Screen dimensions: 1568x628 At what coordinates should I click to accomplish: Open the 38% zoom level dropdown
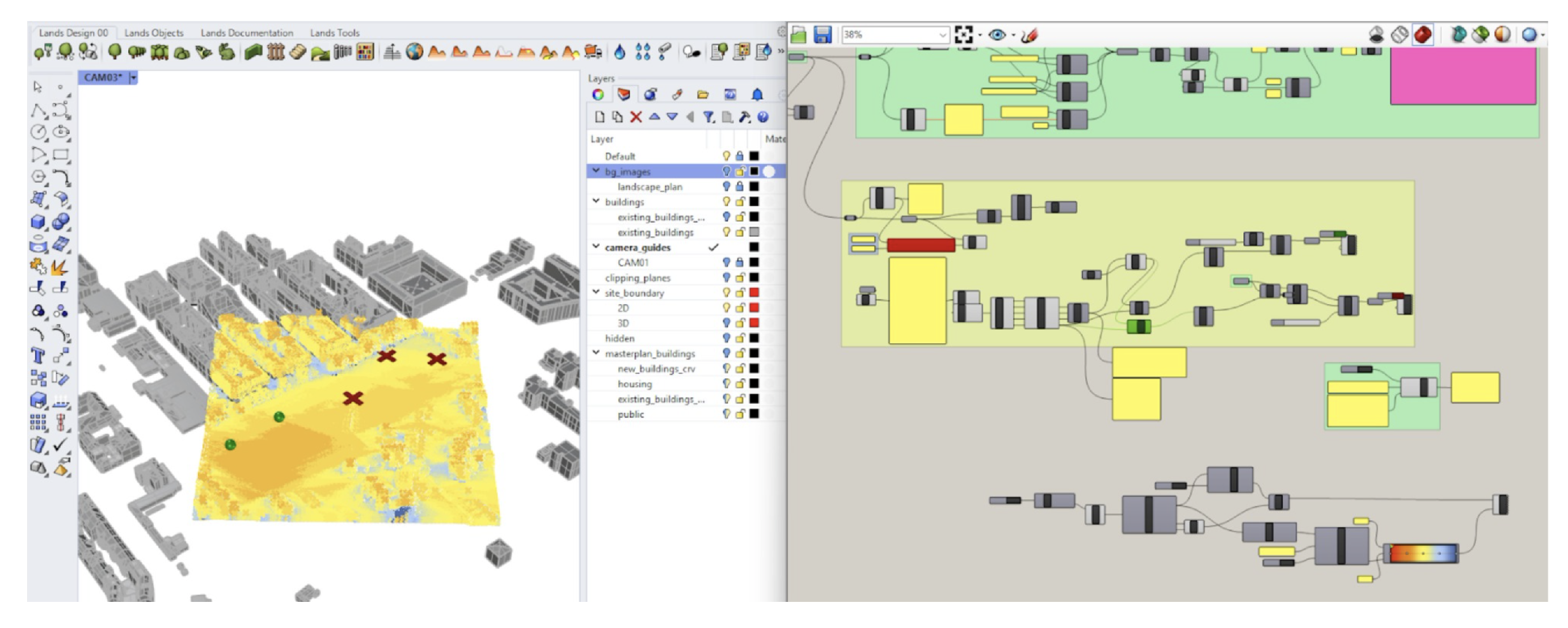[942, 35]
